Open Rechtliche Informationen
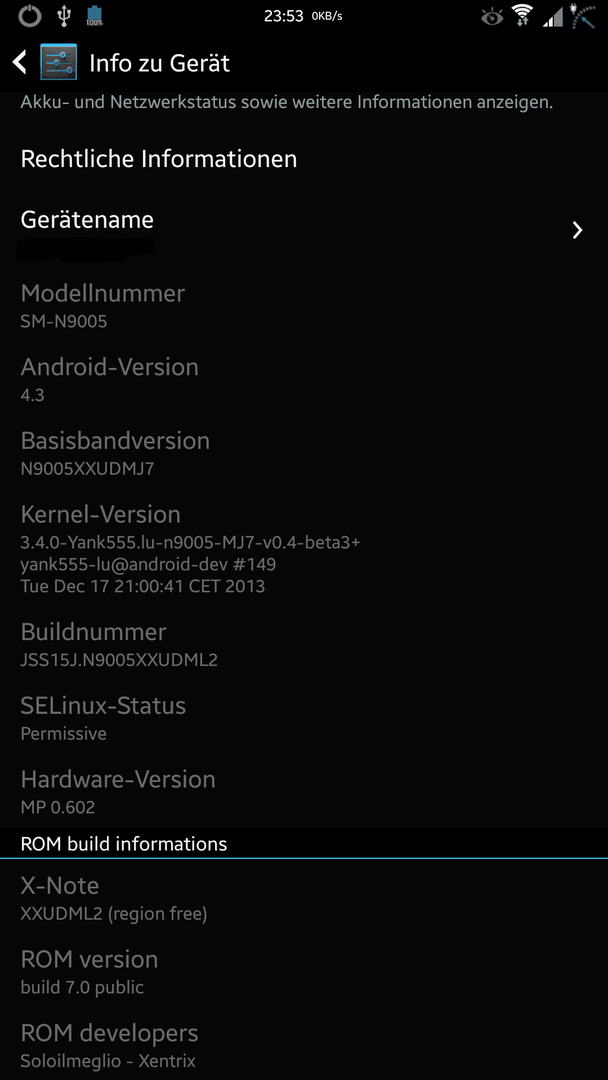This screenshot has width=608, height=1080. [304, 159]
